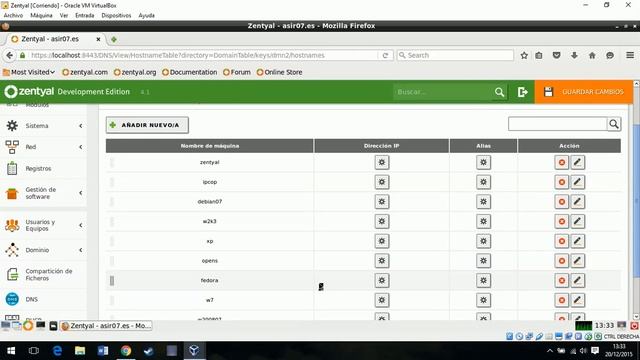
Task: Edit the opens host row
Action: 577,261
